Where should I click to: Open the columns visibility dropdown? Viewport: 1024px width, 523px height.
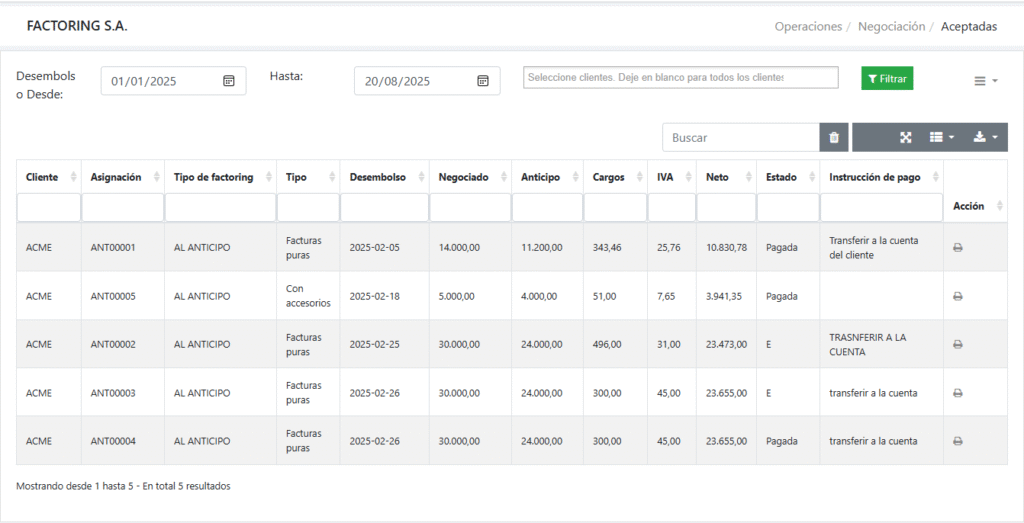pyautogui.click(x=942, y=138)
